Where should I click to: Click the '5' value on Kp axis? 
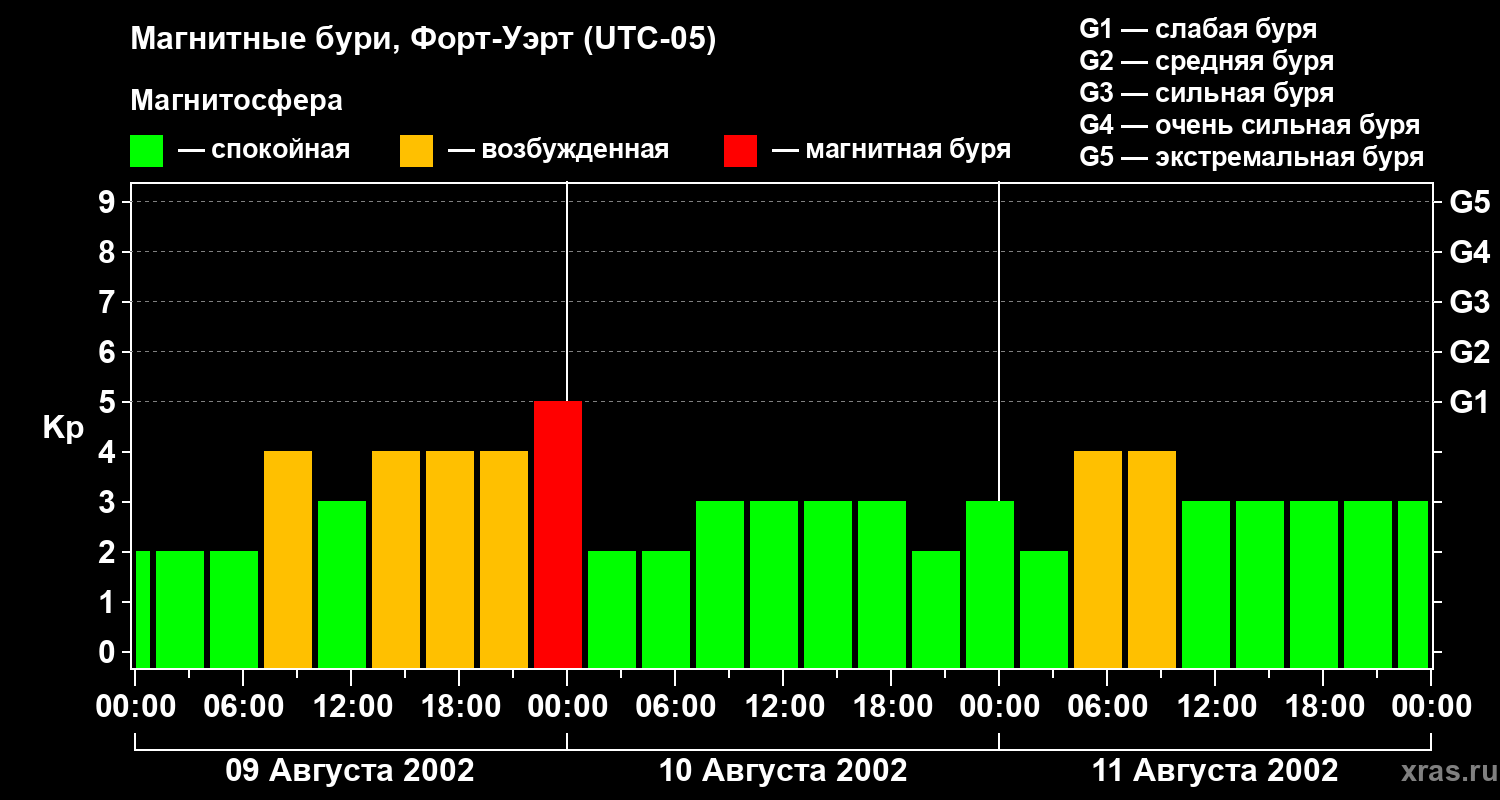[x=108, y=402]
